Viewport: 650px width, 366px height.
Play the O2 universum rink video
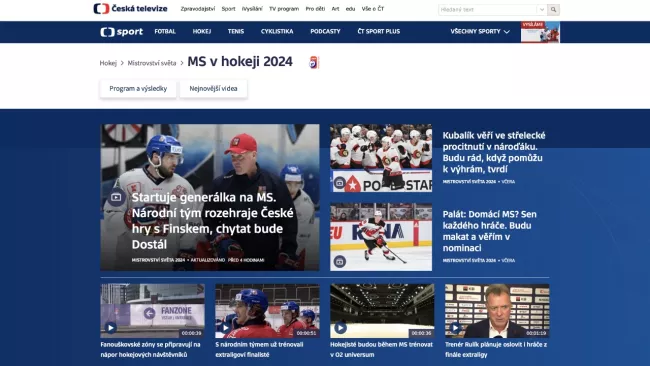340,328
